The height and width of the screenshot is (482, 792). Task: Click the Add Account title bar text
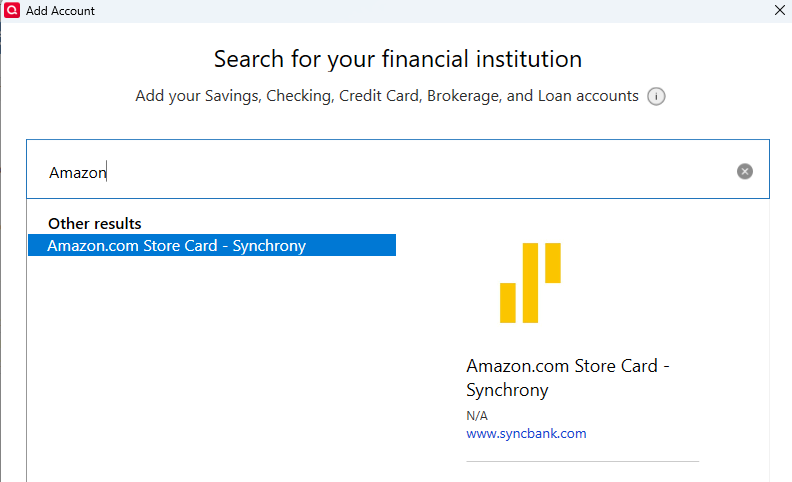pos(60,10)
